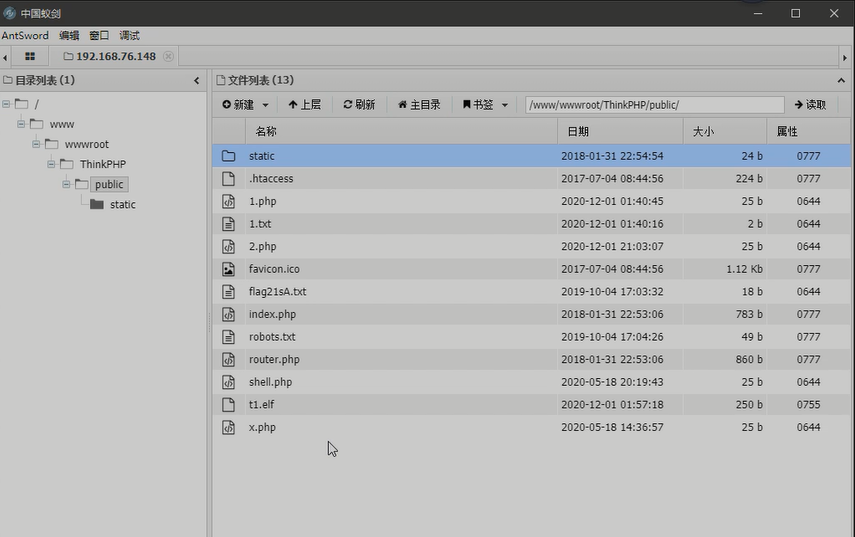The width and height of the screenshot is (855, 537).
Task: Click the x.php code file icon
Action: click(x=228, y=427)
